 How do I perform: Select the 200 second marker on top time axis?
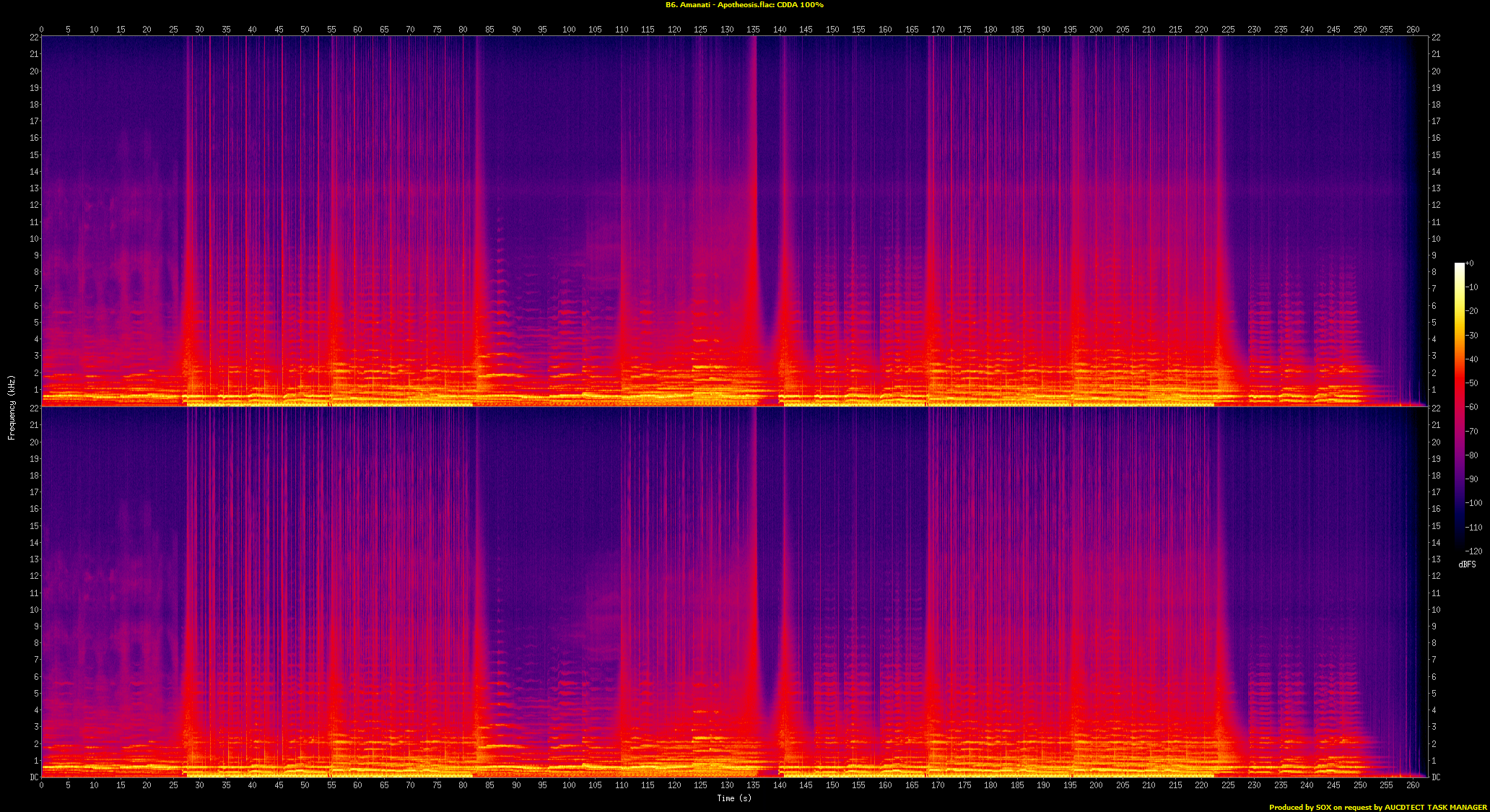tap(1096, 30)
